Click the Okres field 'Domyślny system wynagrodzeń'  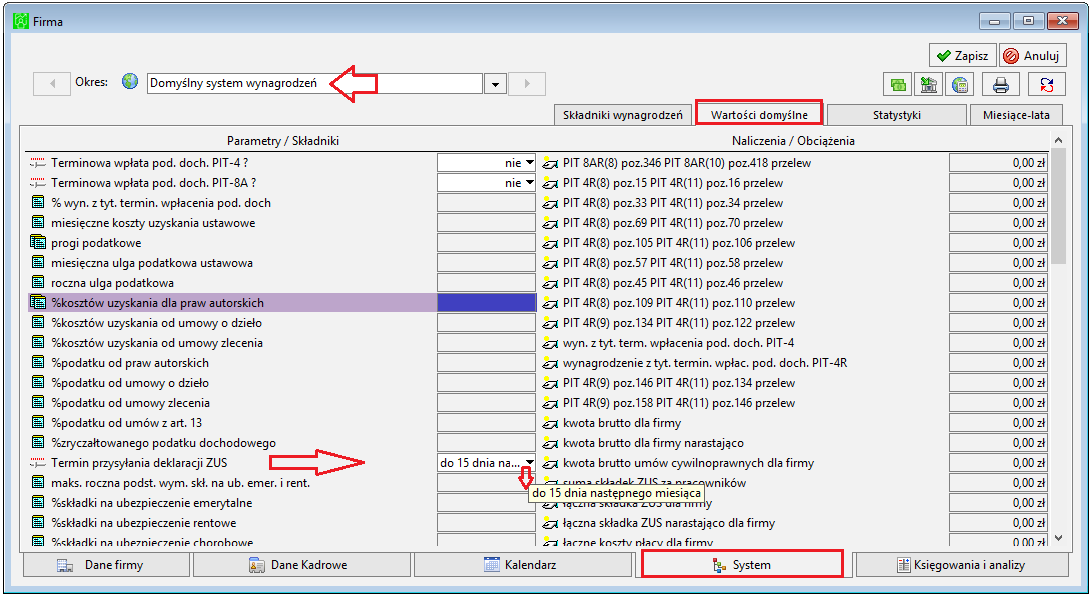[315, 84]
